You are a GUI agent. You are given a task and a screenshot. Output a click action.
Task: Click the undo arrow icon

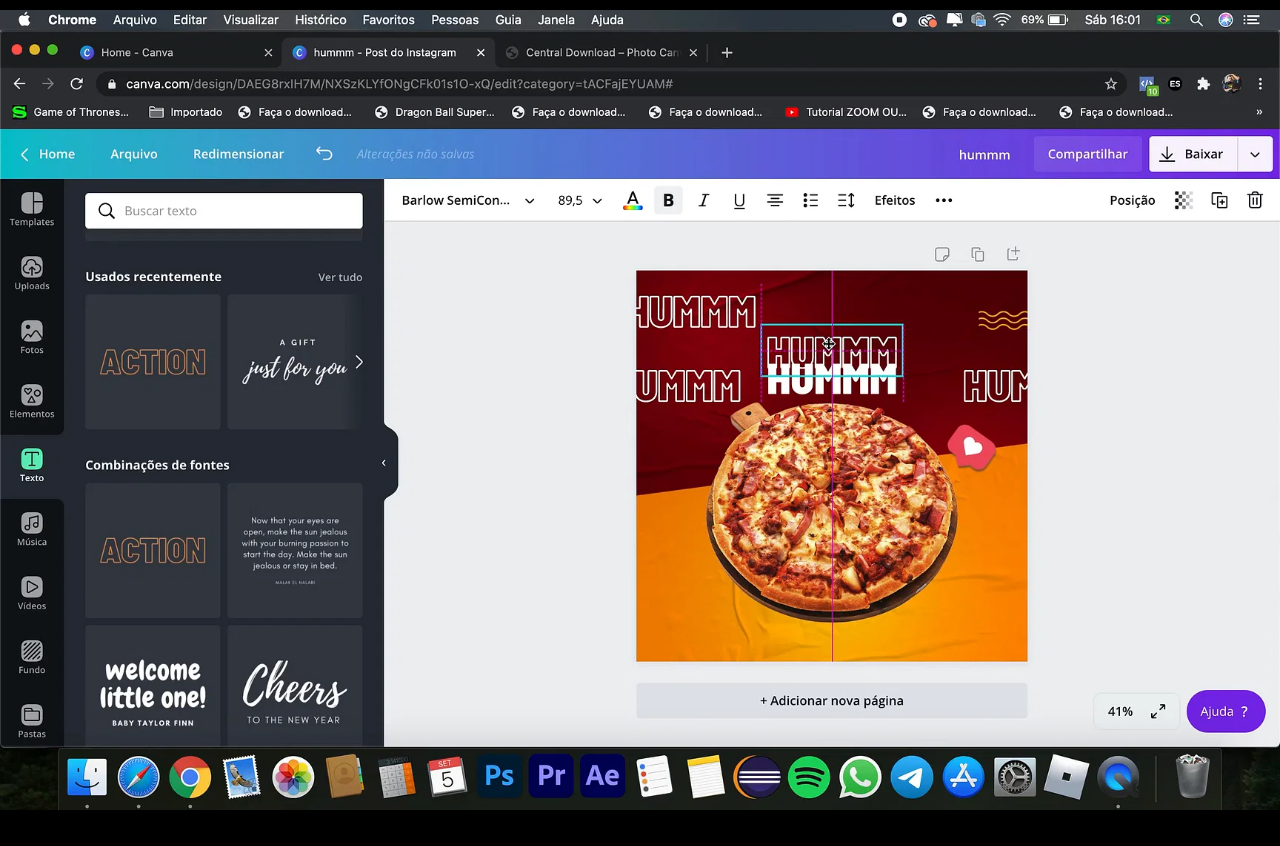(x=324, y=154)
